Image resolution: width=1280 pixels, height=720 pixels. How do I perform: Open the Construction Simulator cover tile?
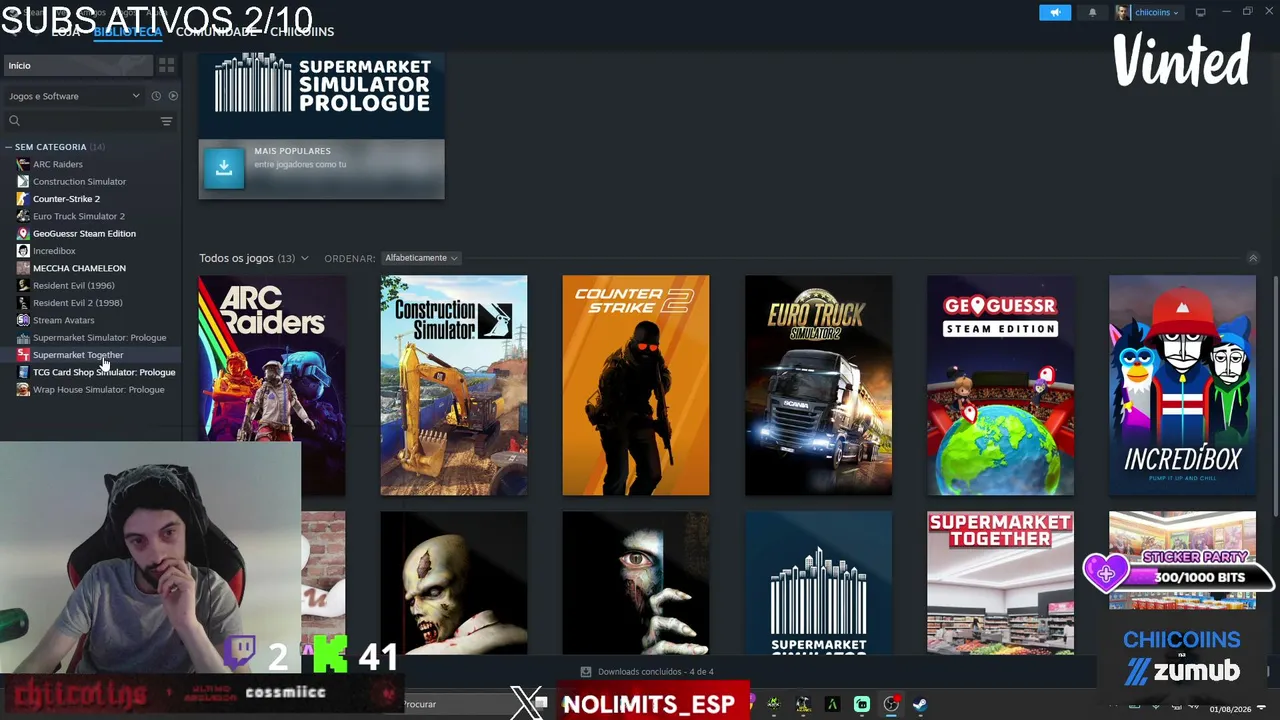[454, 385]
